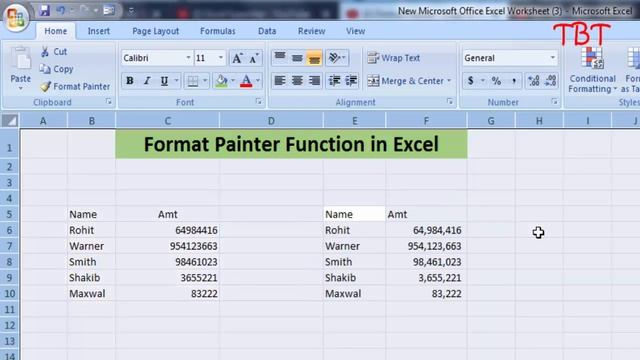Screen dimensions: 640x360
Task: Select the merged title cell "Format Painter Function in Excel"
Action: [x=291, y=144]
